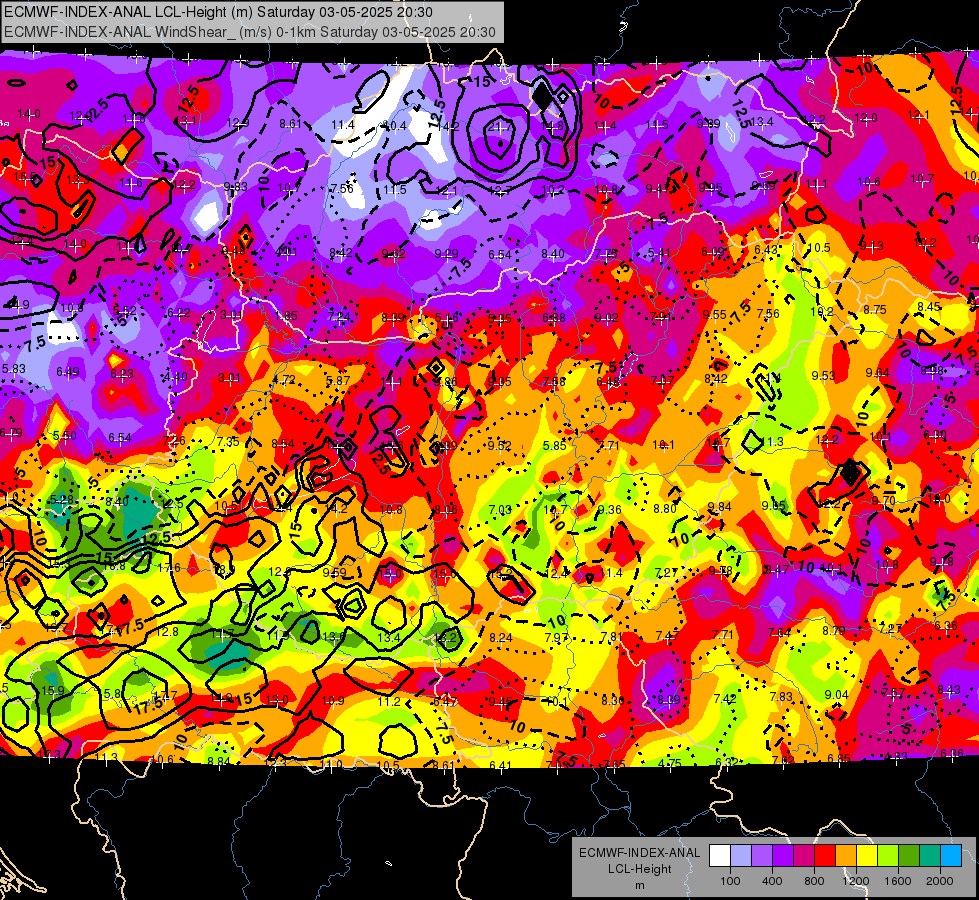Click the orange legend swatch
The image size is (979, 900).
(846, 855)
